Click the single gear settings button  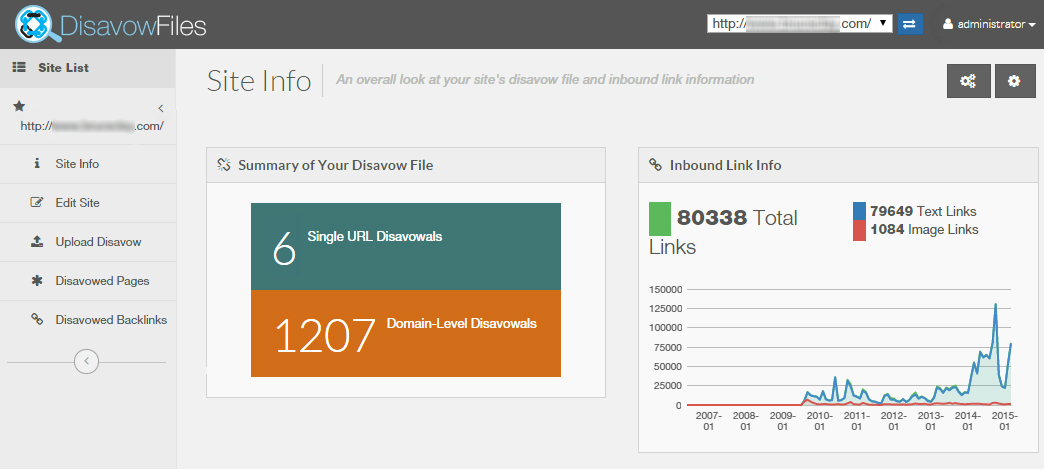(1014, 81)
